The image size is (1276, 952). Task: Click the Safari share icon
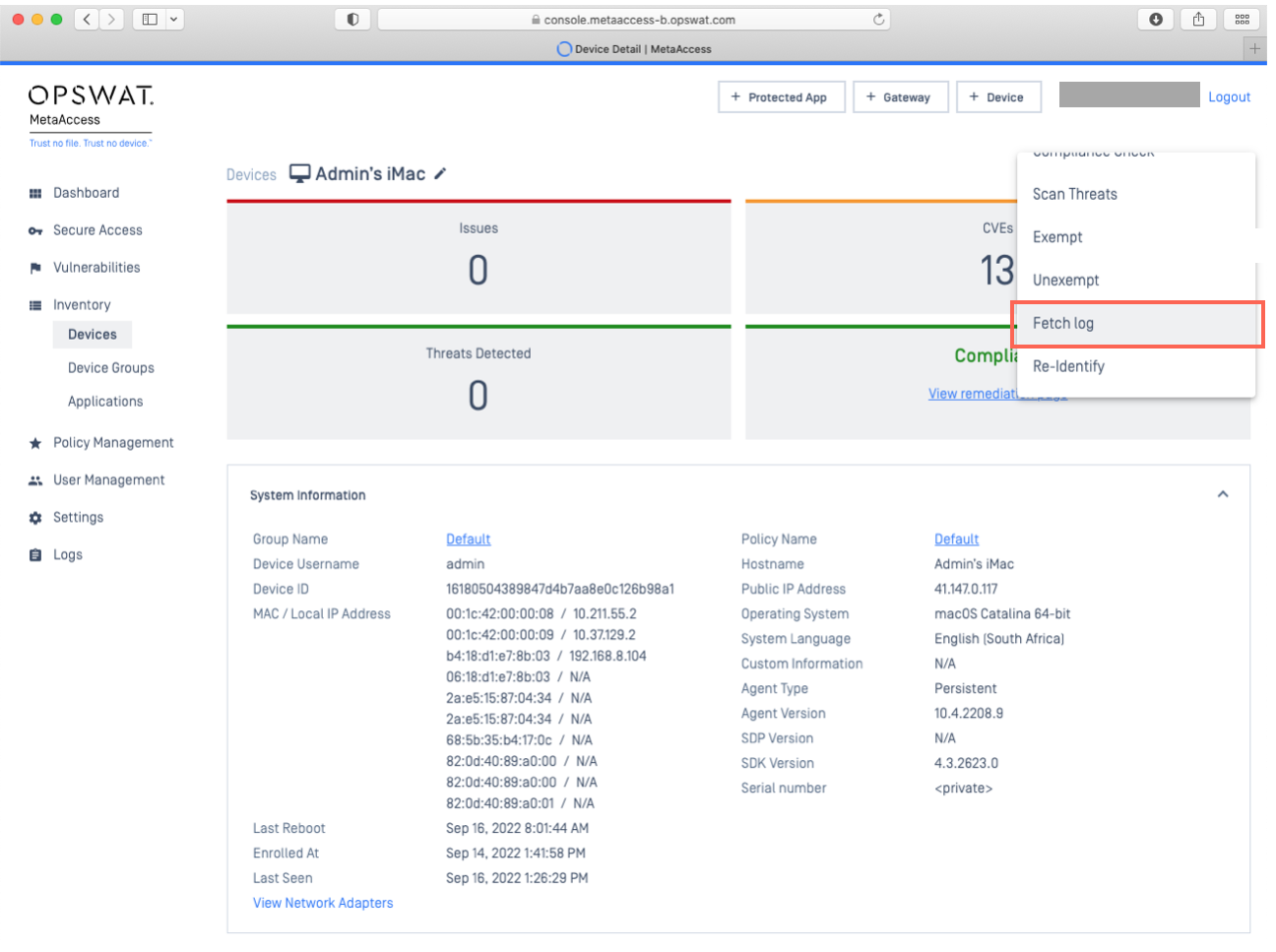coord(1198,19)
